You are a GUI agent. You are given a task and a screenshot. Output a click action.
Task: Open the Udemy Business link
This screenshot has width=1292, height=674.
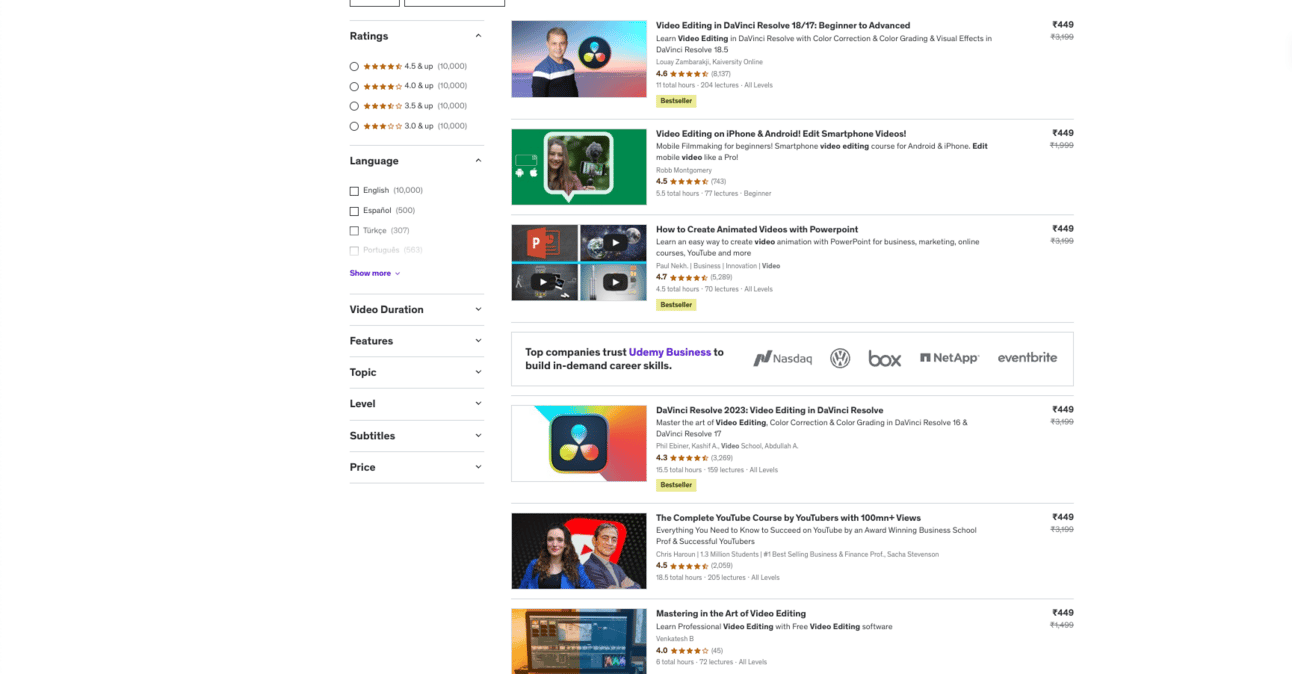click(670, 352)
